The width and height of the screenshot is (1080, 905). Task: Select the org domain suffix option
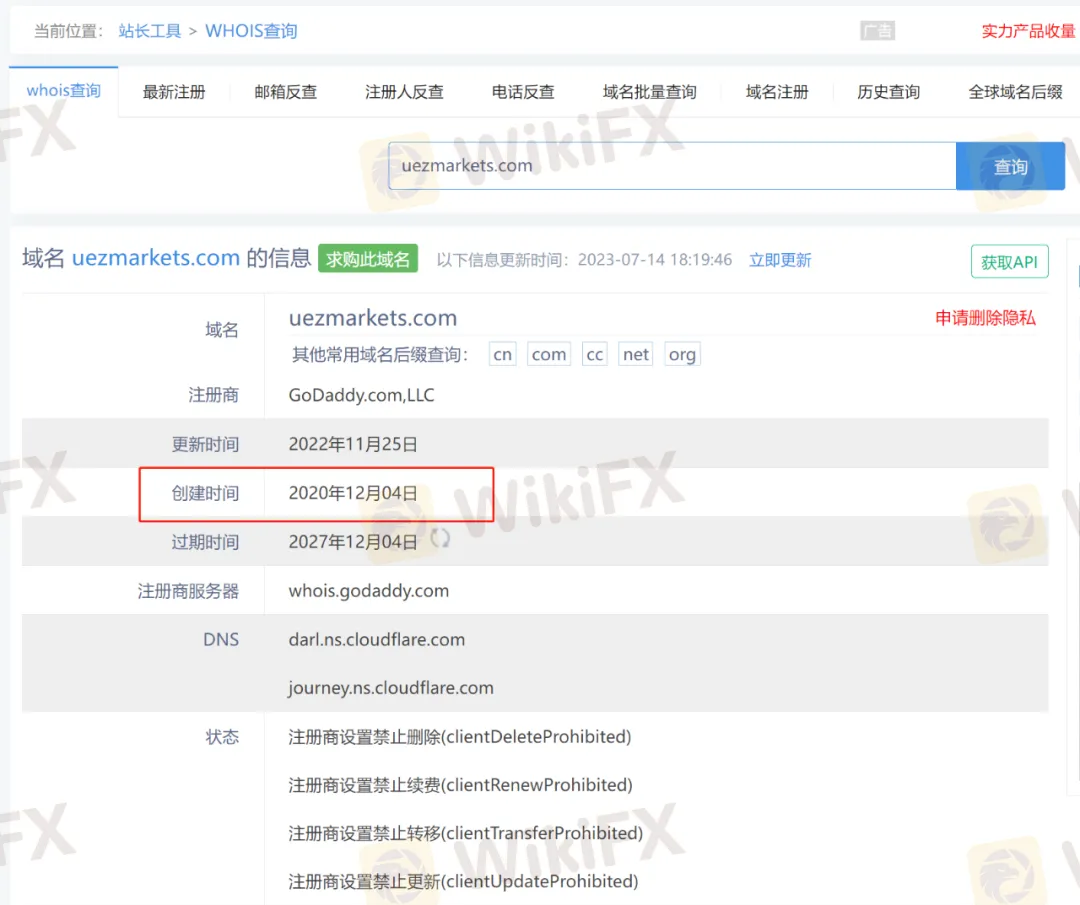(682, 355)
